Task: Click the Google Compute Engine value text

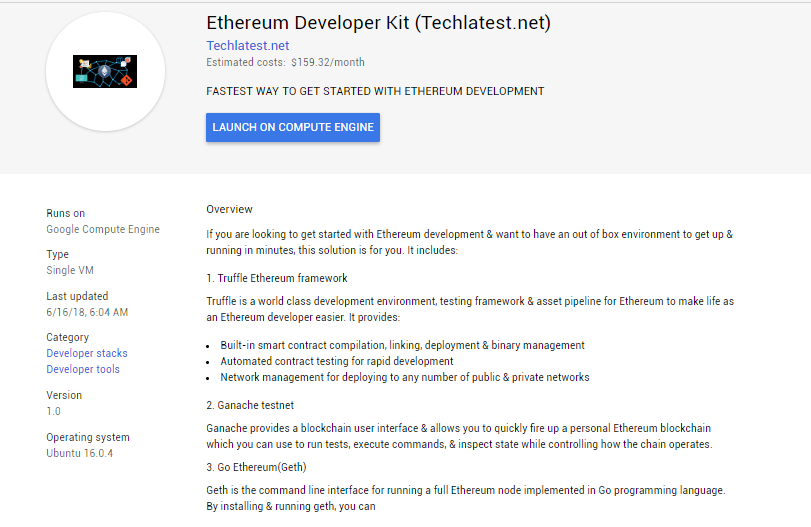Action: point(103,229)
